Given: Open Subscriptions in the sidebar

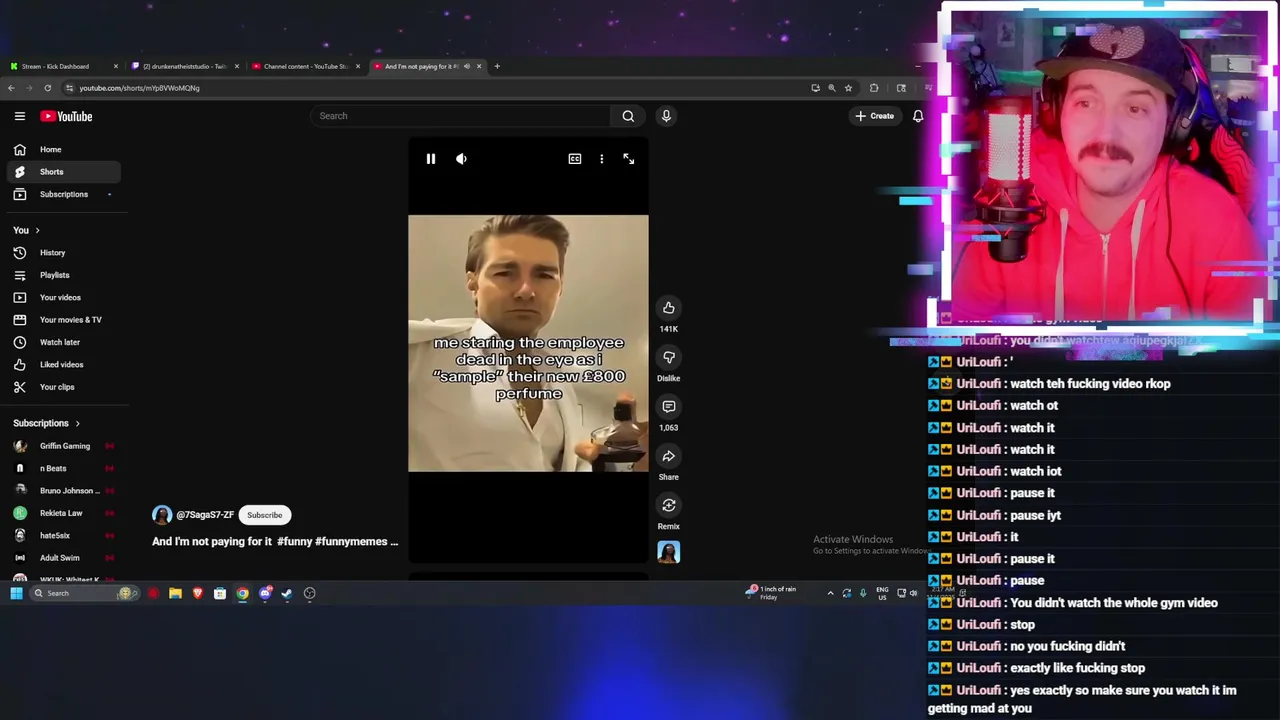Looking at the screenshot, I should (64, 194).
